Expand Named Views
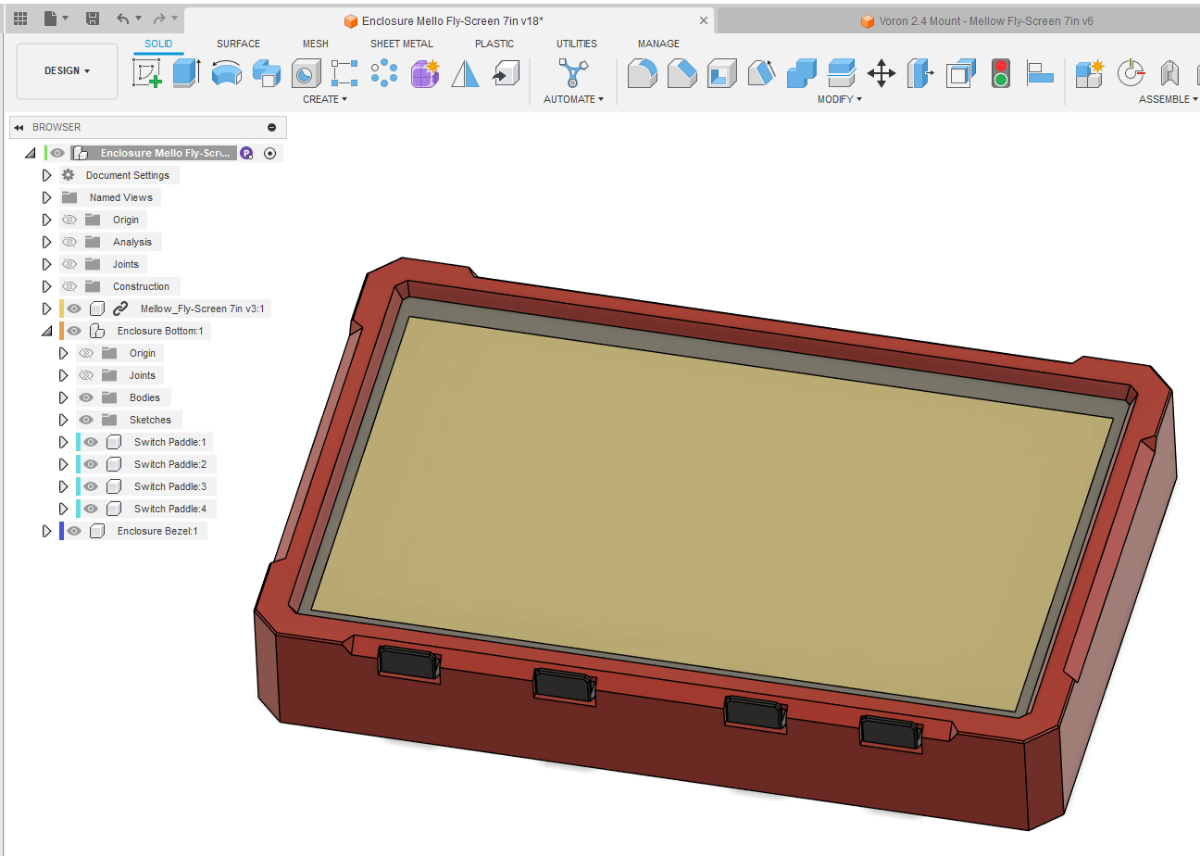 coord(46,197)
